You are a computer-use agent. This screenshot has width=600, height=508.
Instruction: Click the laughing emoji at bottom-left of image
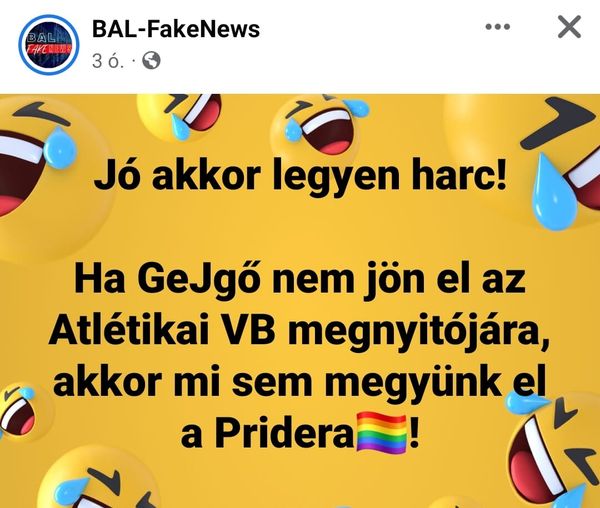[x=96, y=482]
